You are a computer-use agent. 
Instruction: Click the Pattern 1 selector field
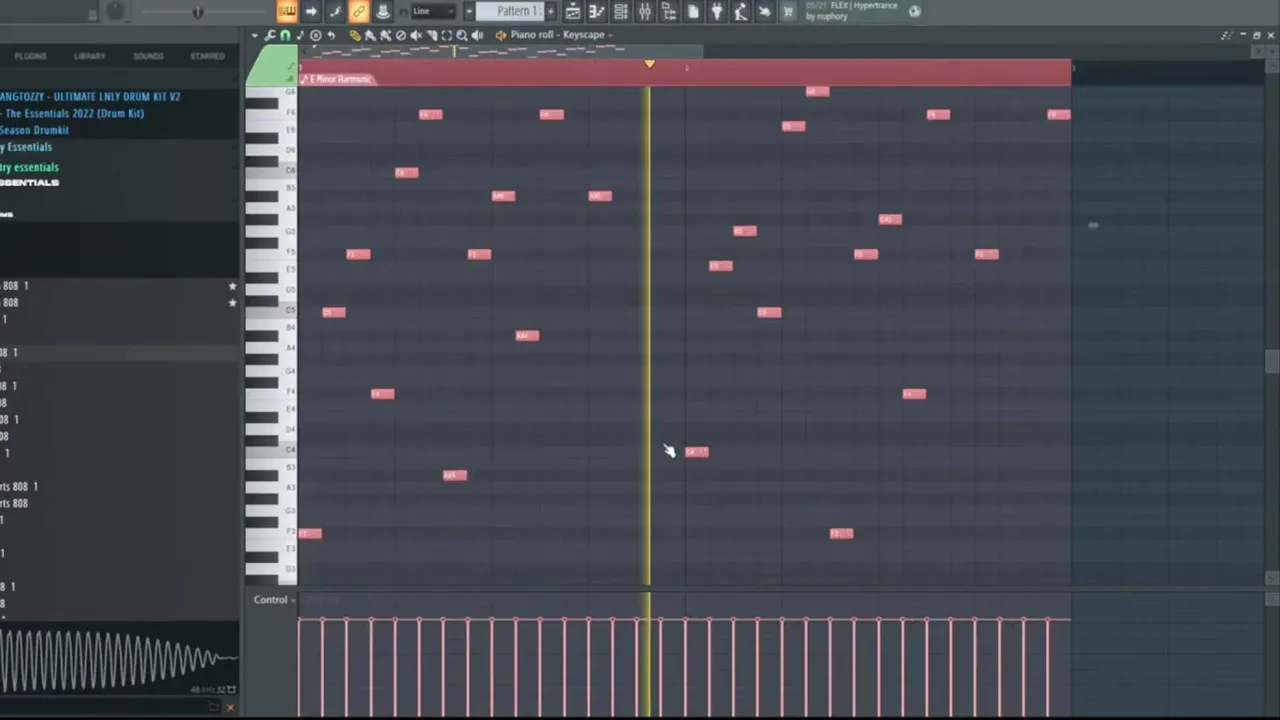coord(508,11)
